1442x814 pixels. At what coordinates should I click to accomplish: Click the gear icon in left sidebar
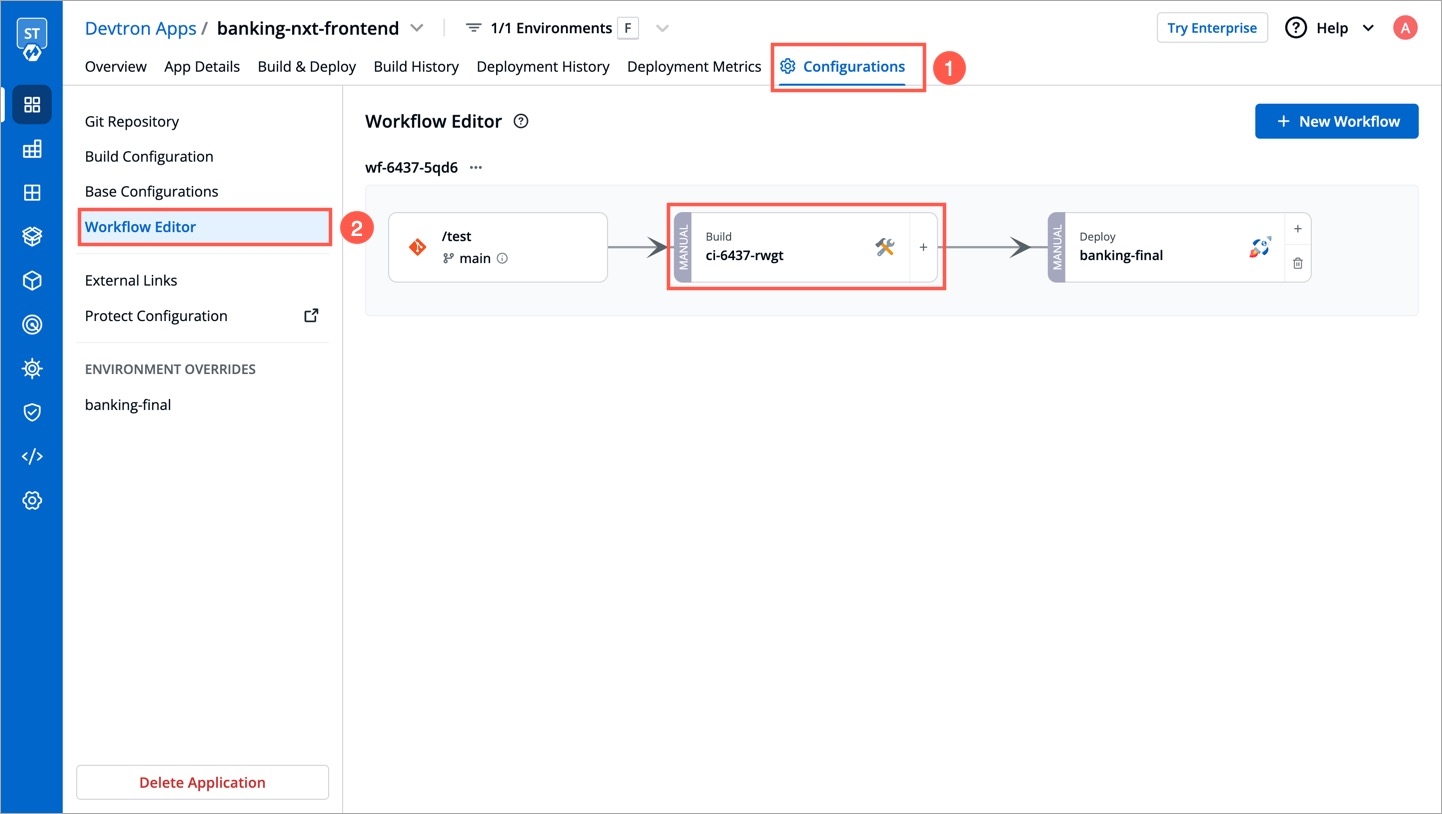(x=32, y=500)
